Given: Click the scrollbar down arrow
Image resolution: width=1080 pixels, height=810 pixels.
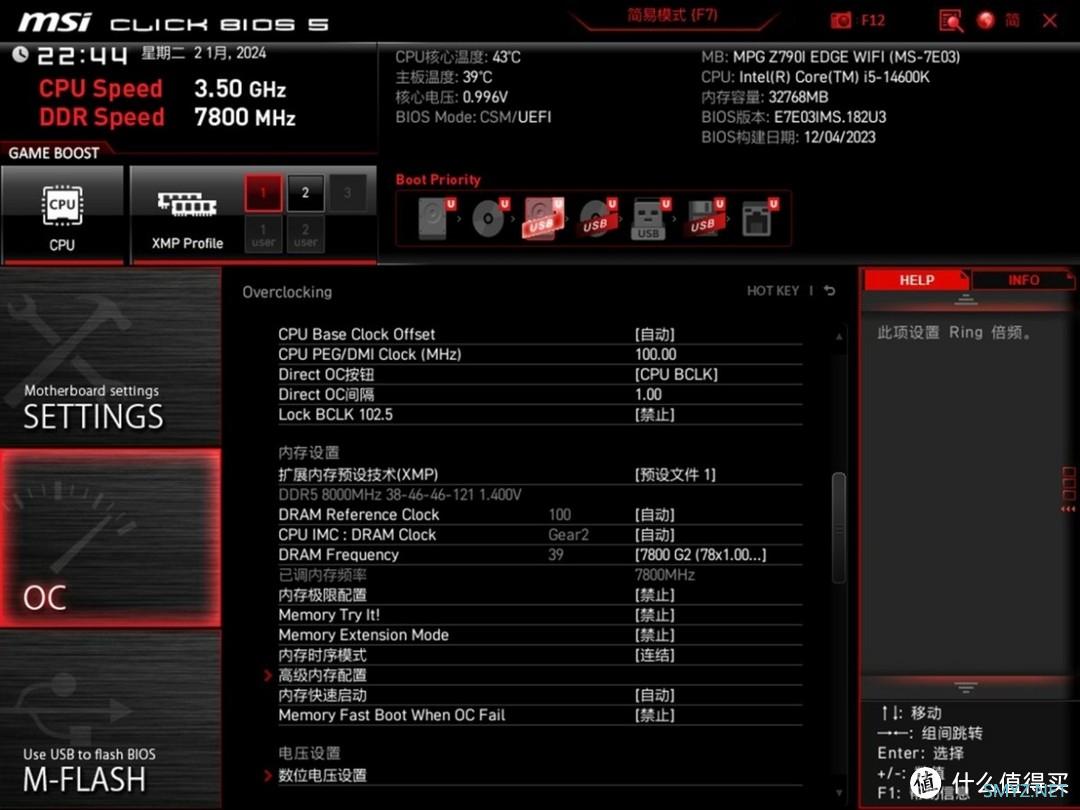Looking at the screenshot, I should point(838,793).
